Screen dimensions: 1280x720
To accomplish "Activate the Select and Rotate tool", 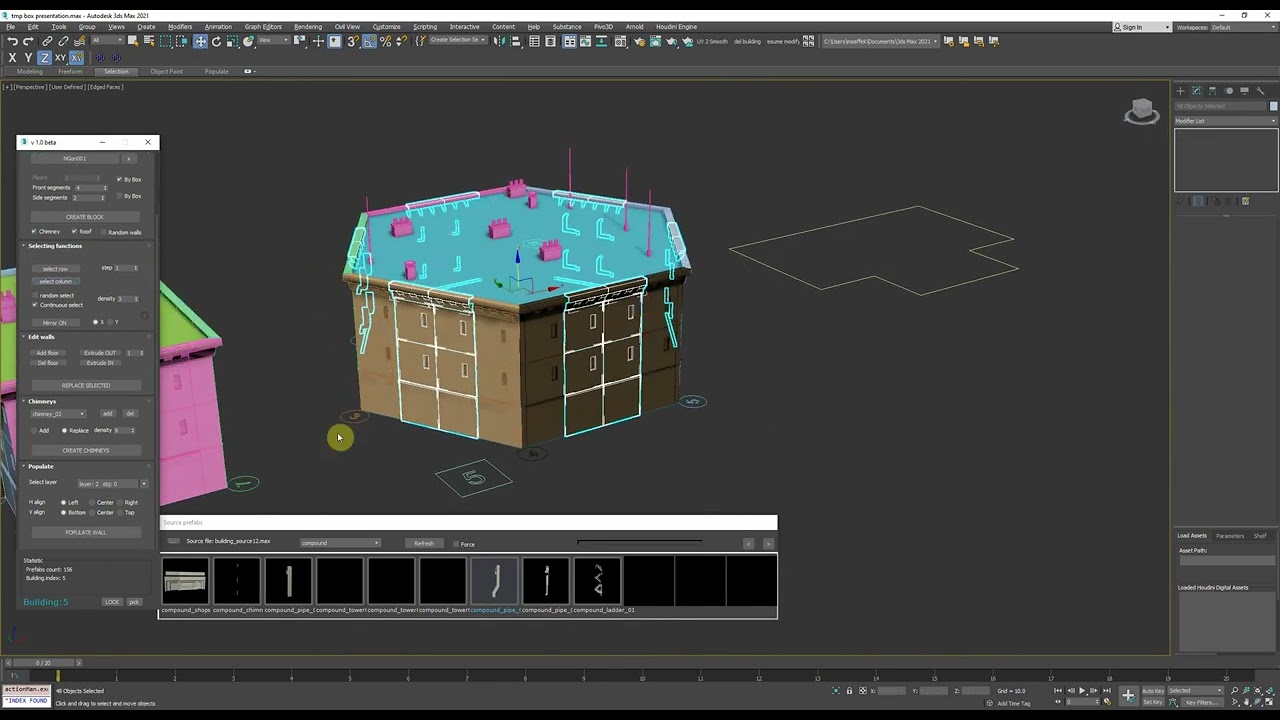I will click(x=216, y=41).
